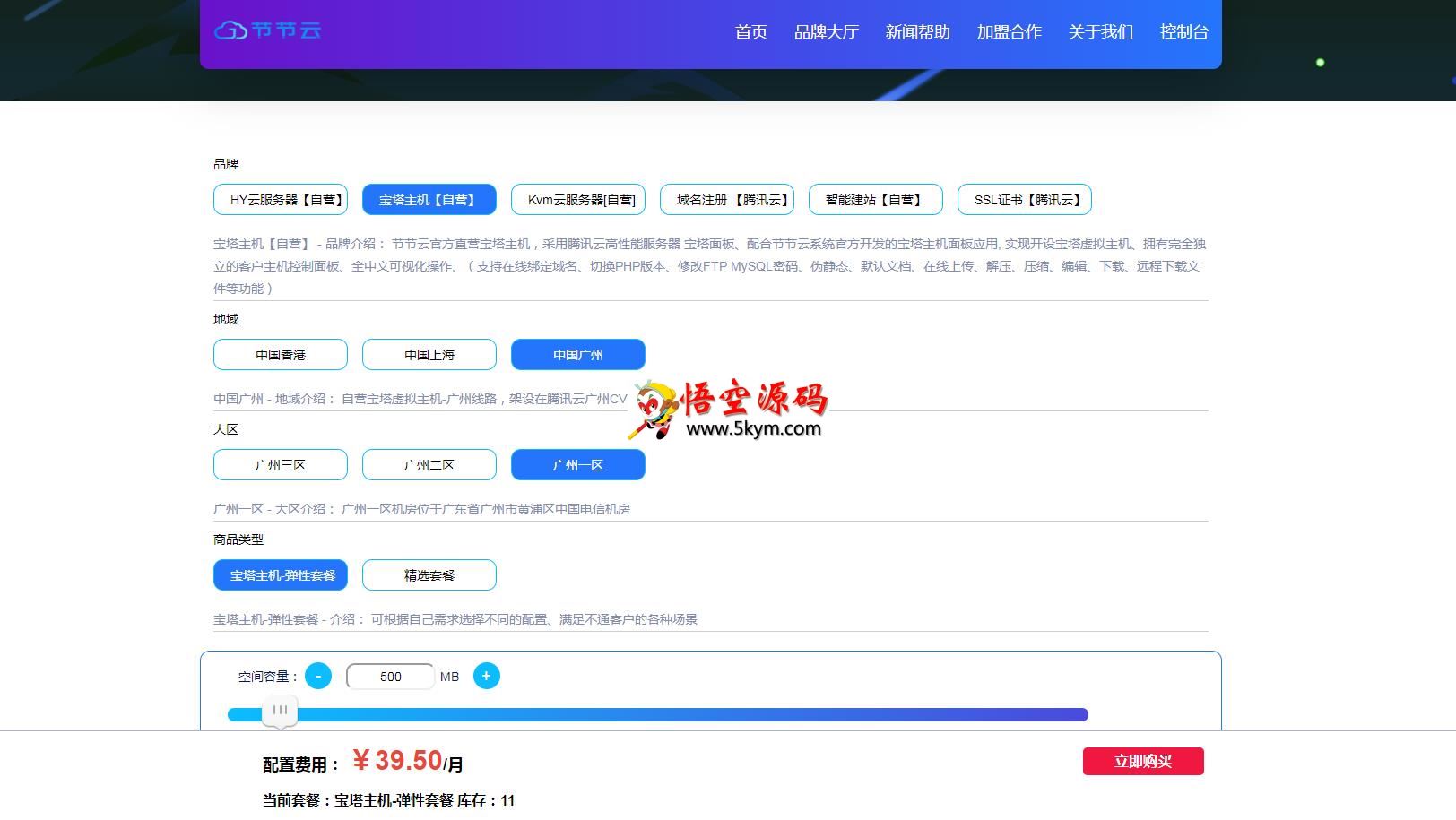Select the 中国广州 region
The width and height of the screenshot is (1456, 820).
[578, 355]
